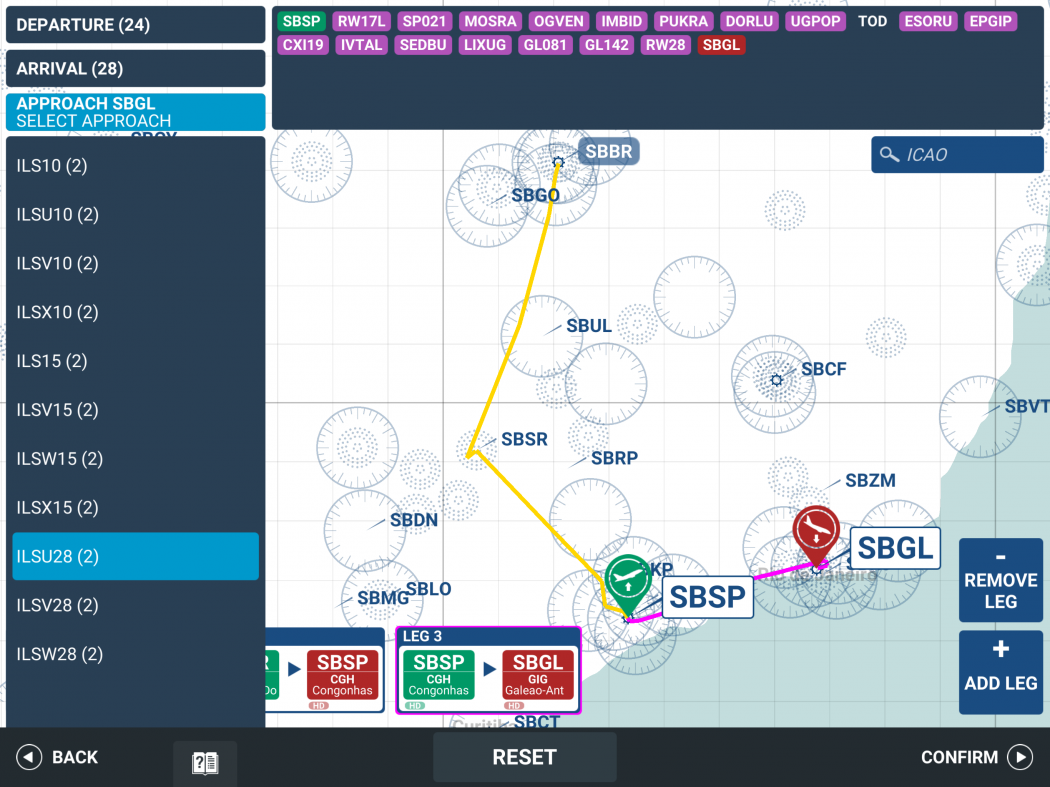The image size is (1050, 787).
Task: Toggle the SBGL red waypoint chip
Action: (x=721, y=44)
